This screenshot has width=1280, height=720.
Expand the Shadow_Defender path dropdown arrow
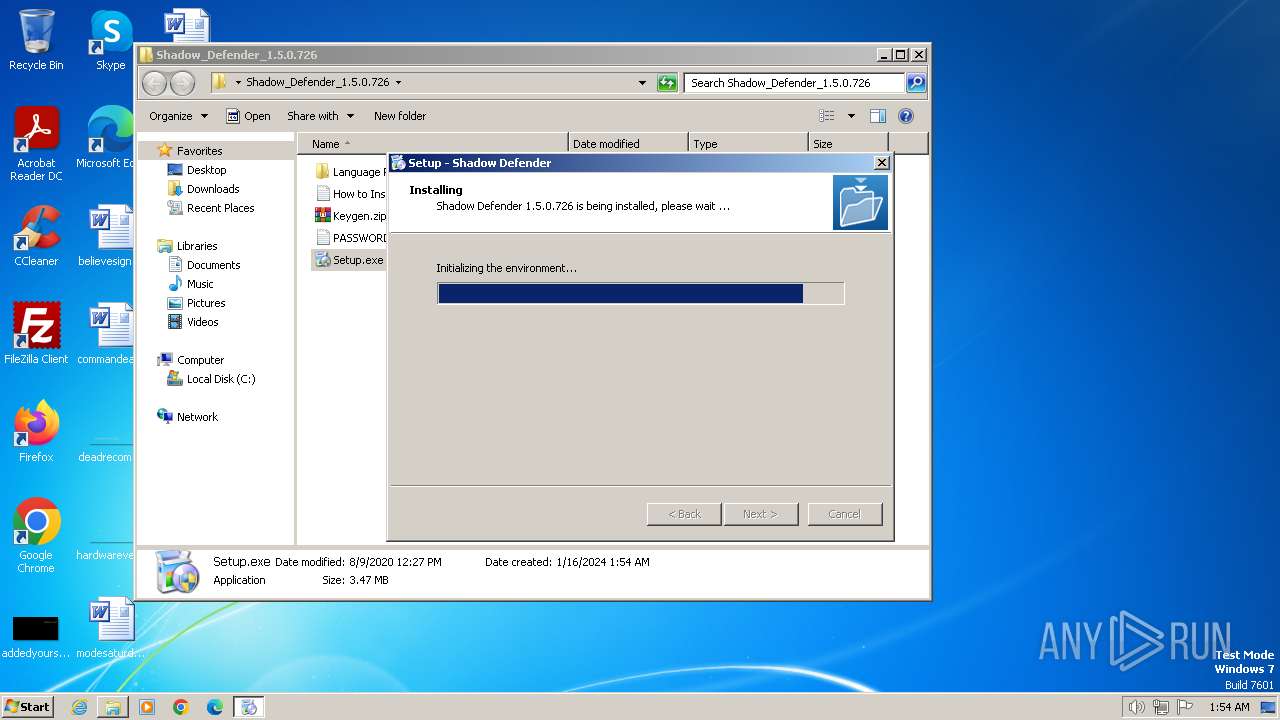(398, 83)
